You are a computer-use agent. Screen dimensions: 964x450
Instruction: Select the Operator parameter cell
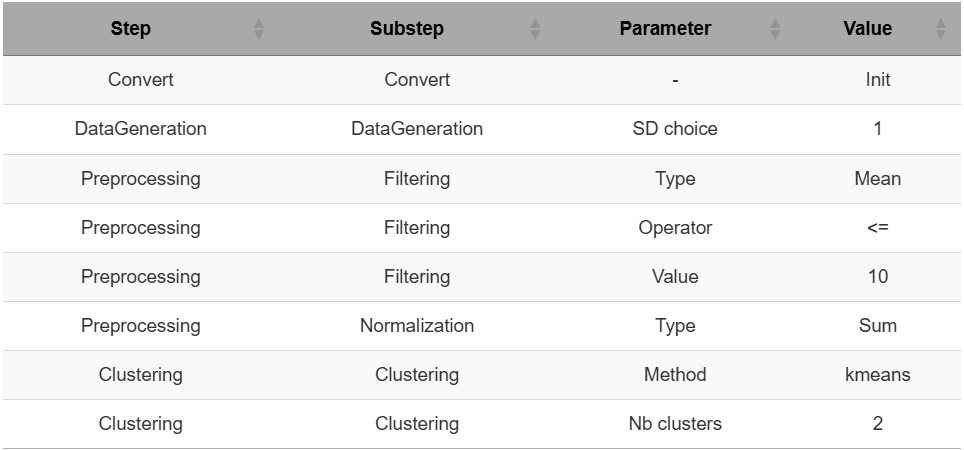[675, 227]
